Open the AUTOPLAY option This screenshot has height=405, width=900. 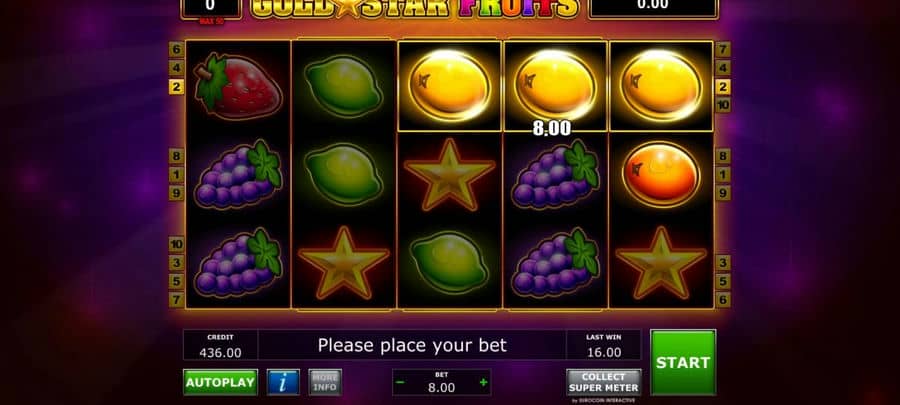tap(220, 382)
